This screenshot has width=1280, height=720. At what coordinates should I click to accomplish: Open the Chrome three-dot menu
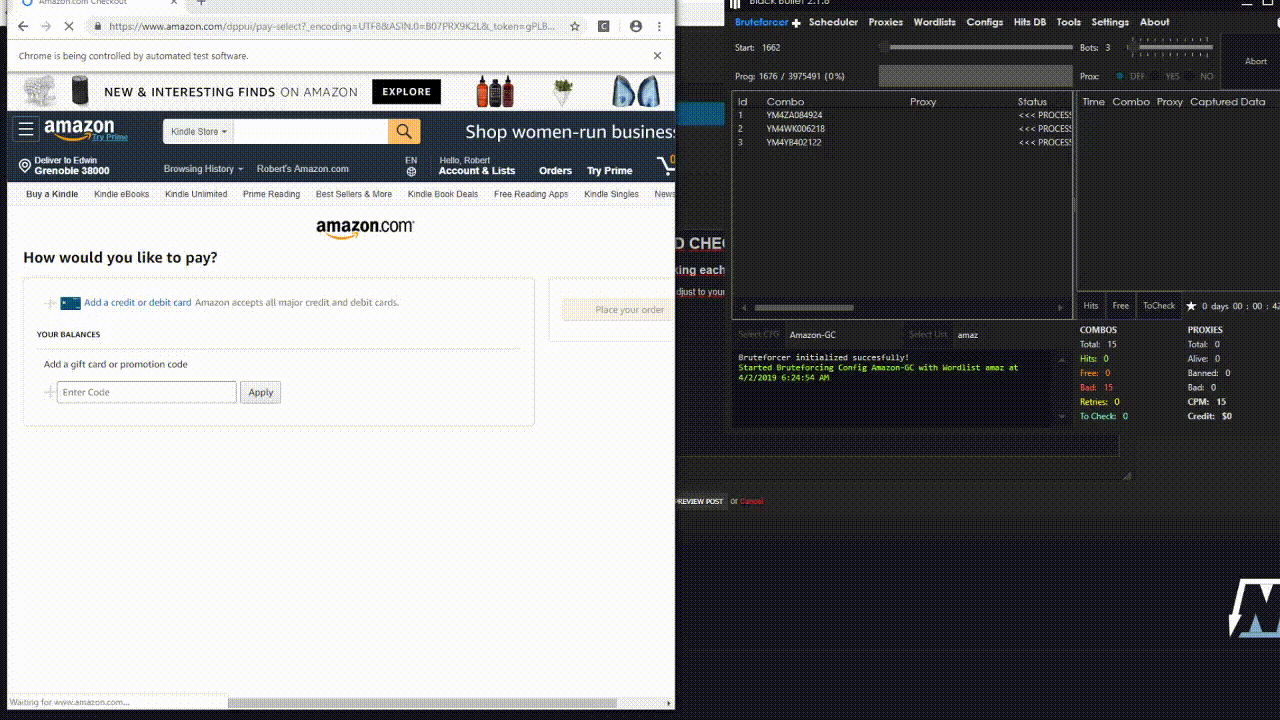click(x=659, y=27)
